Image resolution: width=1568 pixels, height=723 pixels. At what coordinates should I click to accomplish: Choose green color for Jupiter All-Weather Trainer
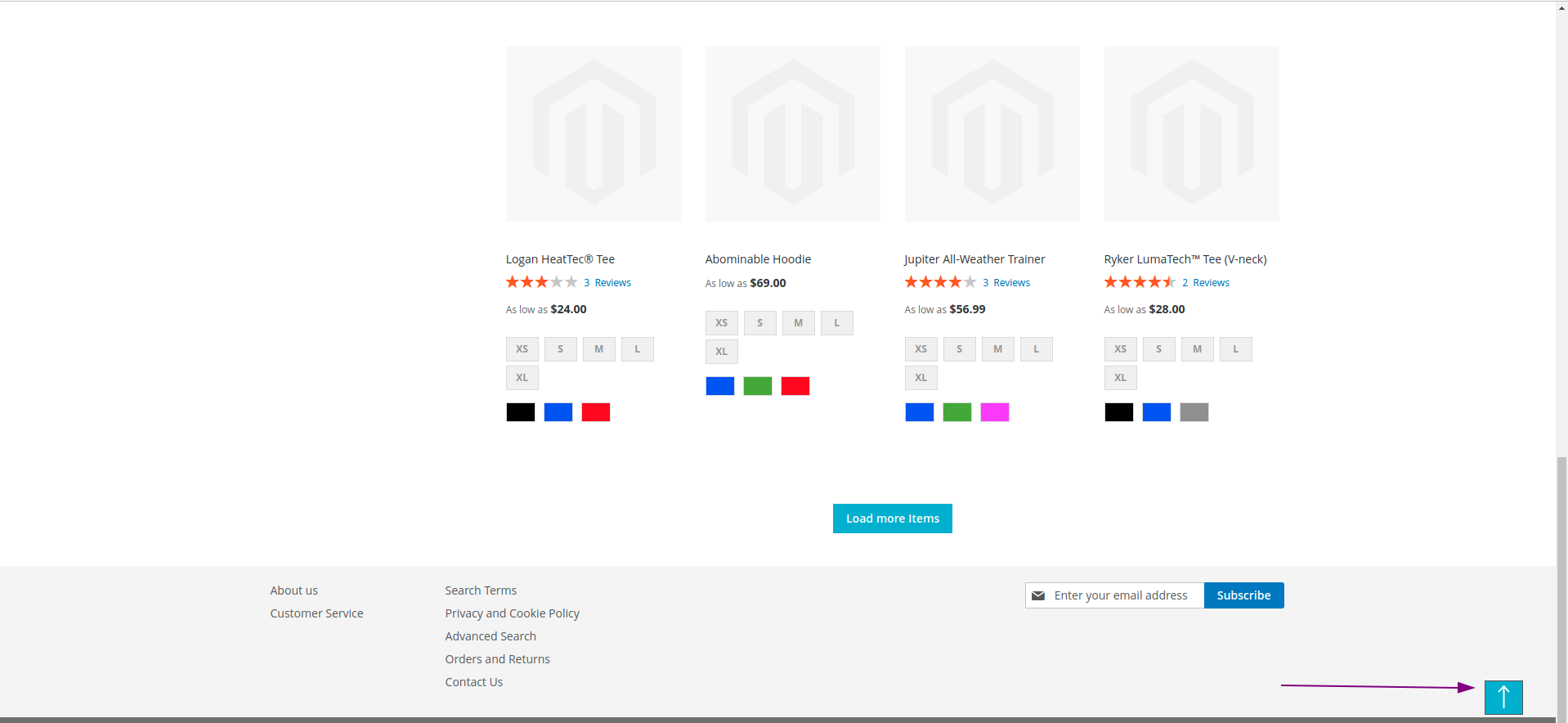(x=957, y=412)
